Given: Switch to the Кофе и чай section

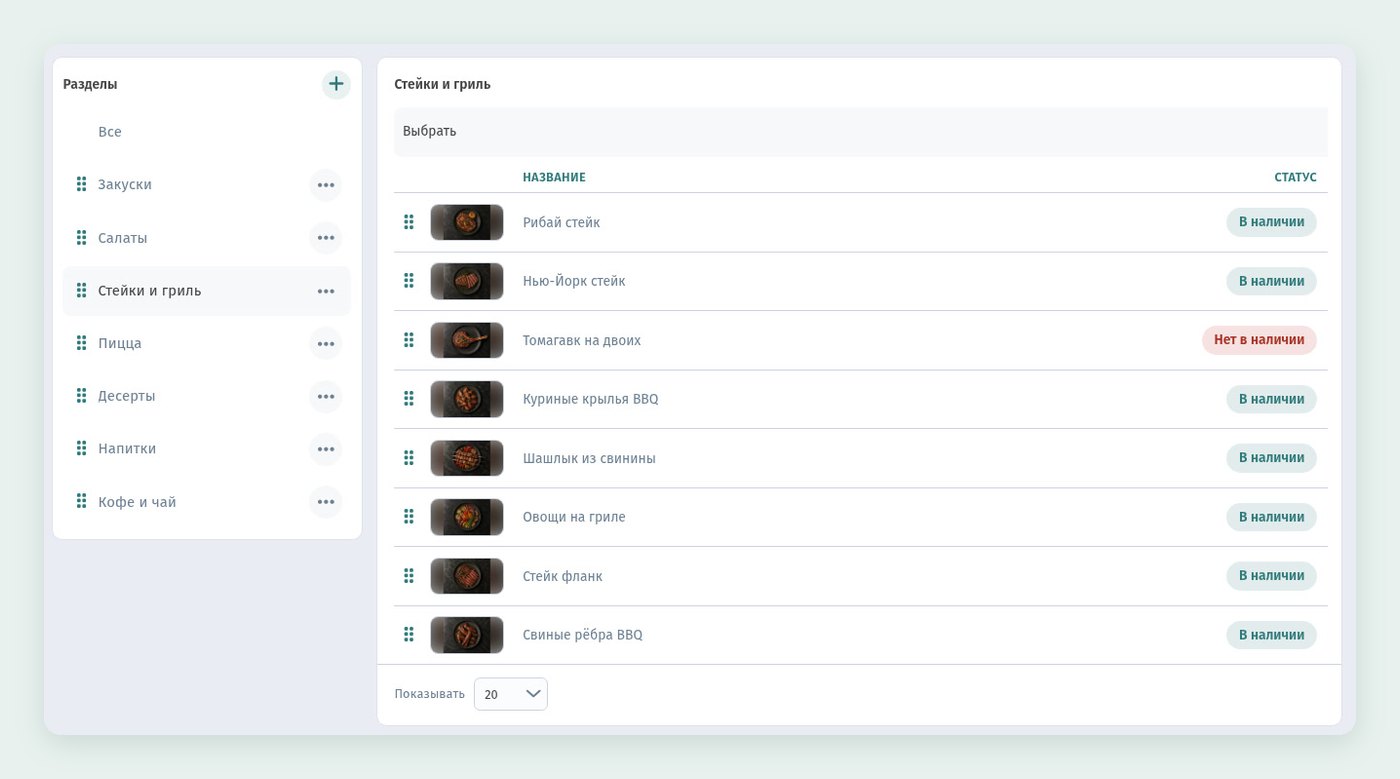Looking at the screenshot, I should pos(137,502).
